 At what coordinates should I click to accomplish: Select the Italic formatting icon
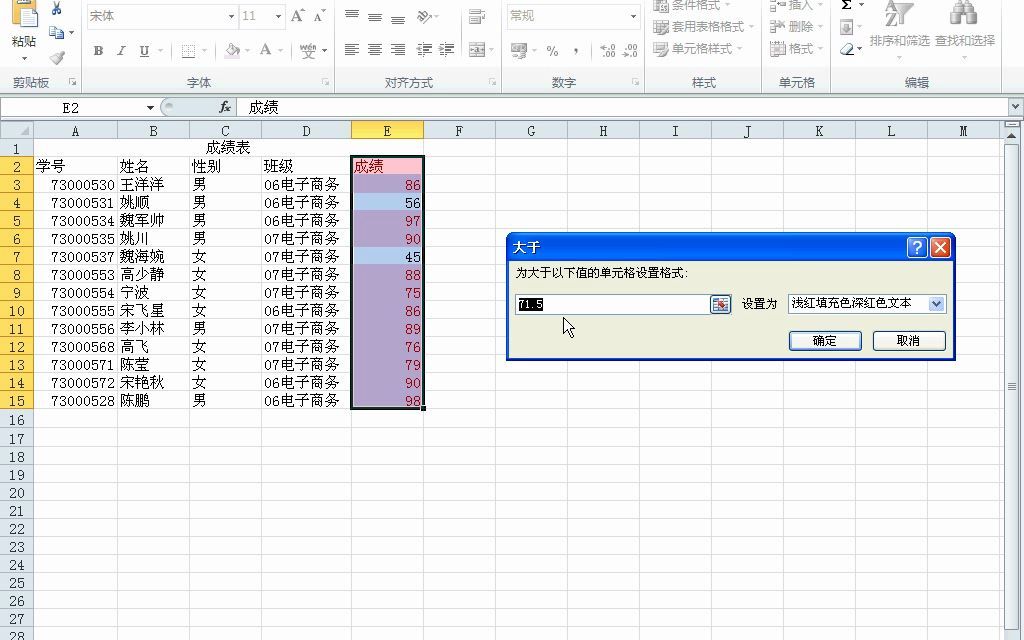coord(122,50)
